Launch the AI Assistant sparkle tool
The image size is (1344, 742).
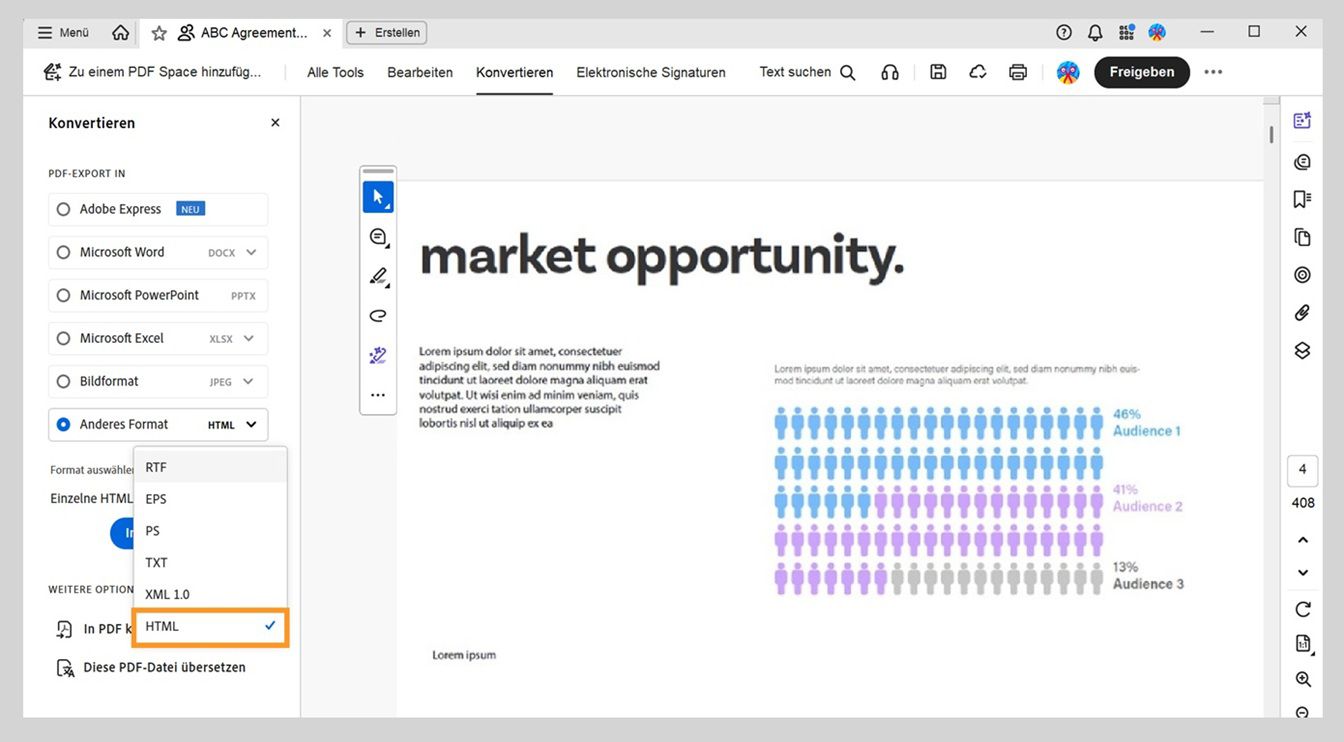378,354
